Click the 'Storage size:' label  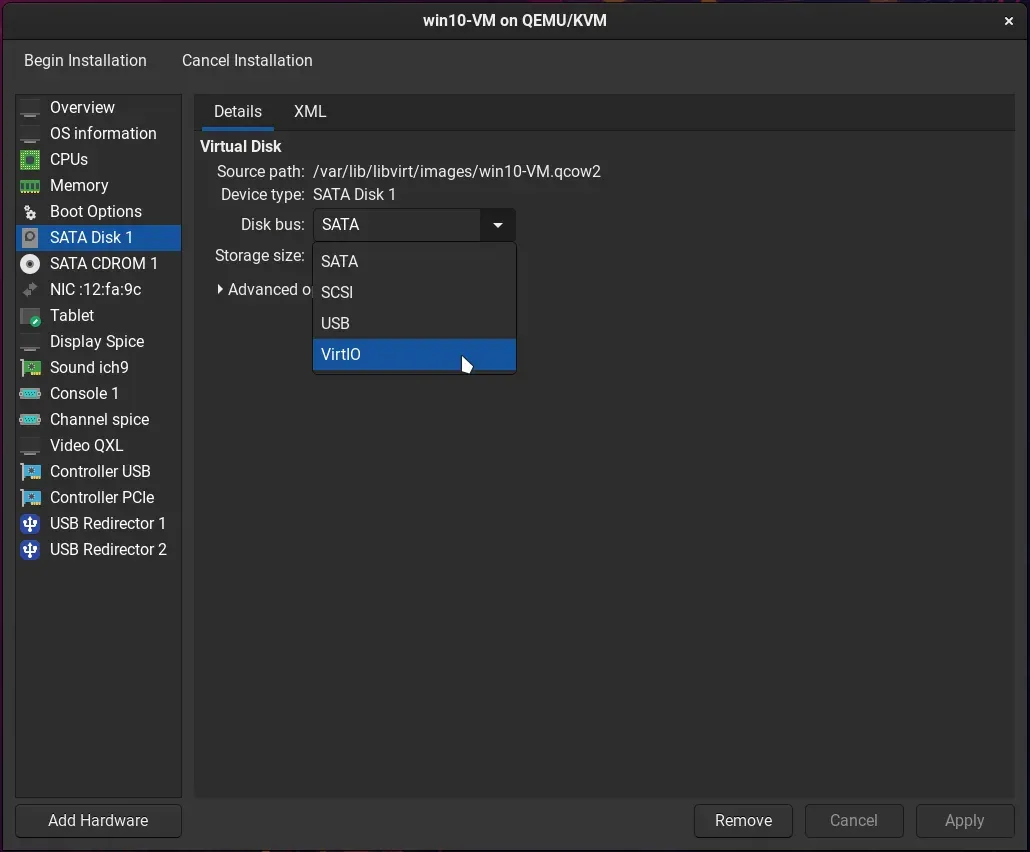coord(259,256)
